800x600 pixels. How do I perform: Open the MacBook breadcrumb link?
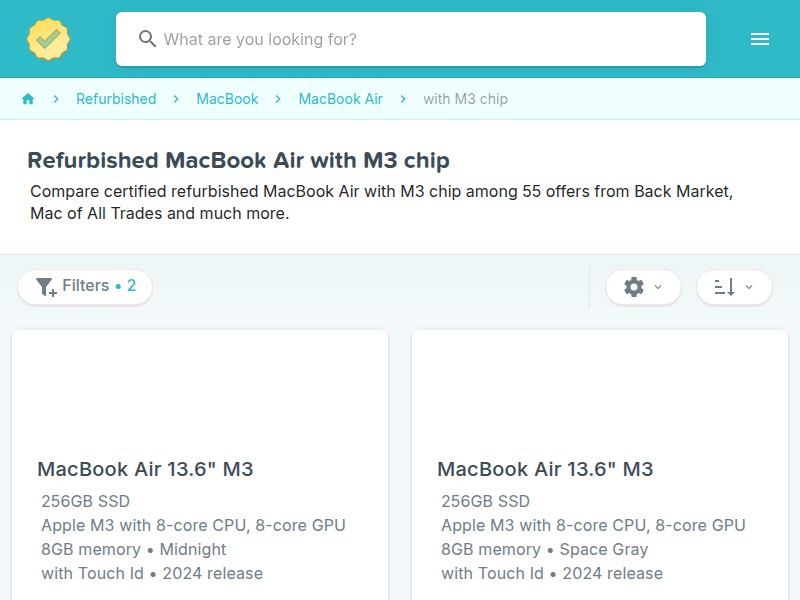pyautogui.click(x=228, y=99)
